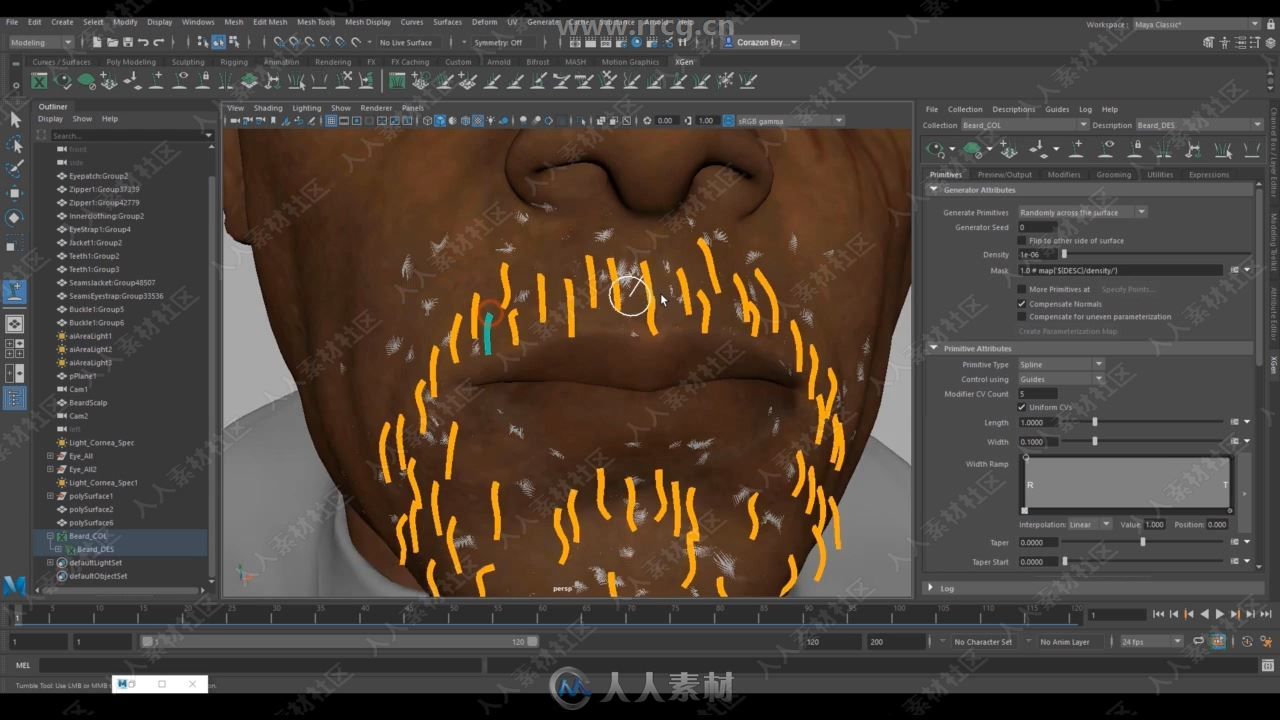Adjust the Taper slider handle

[1142, 542]
